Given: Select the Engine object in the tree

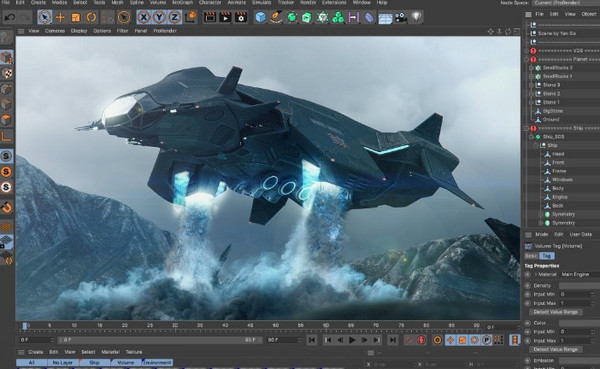Looking at the screenshot, I should tap(559, 197).
